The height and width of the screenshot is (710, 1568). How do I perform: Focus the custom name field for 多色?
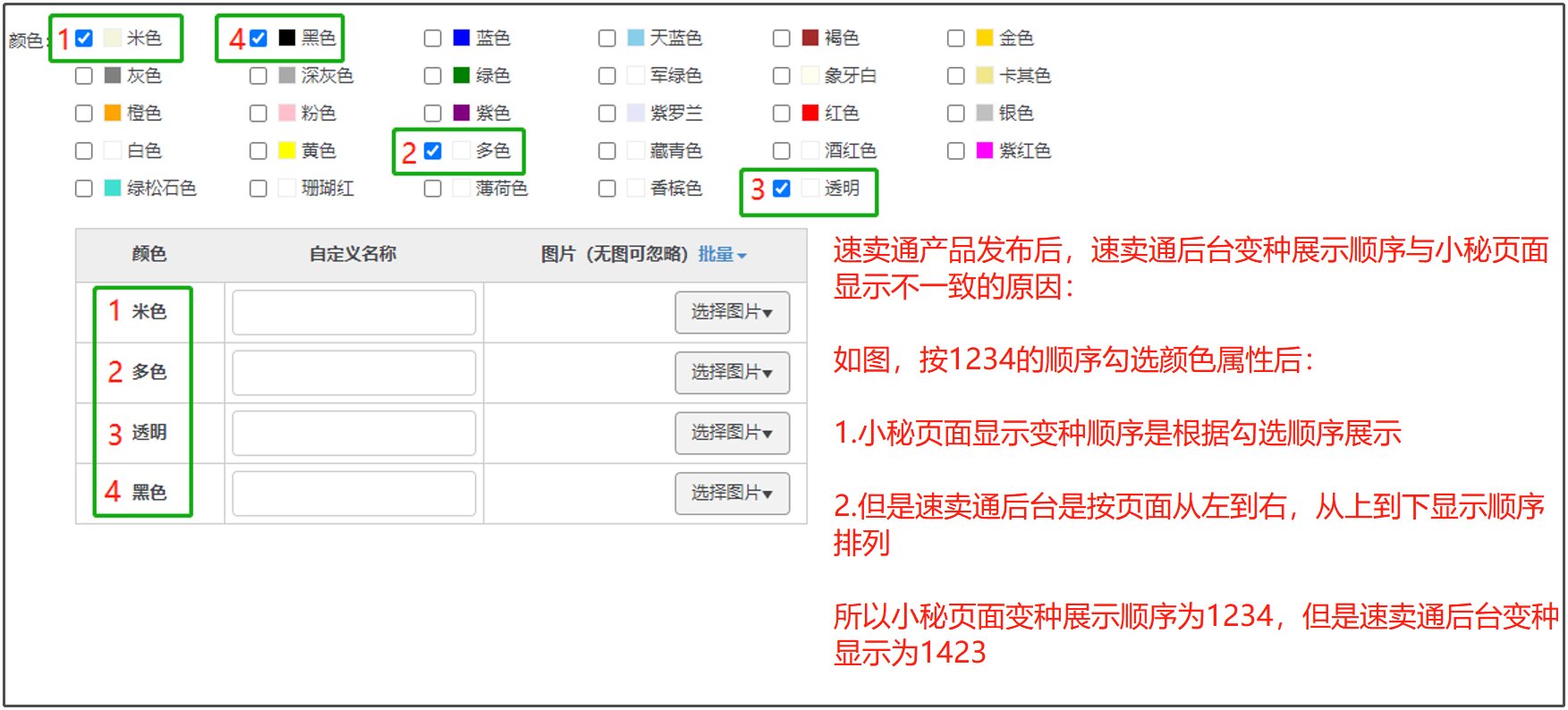coord(354,372)
